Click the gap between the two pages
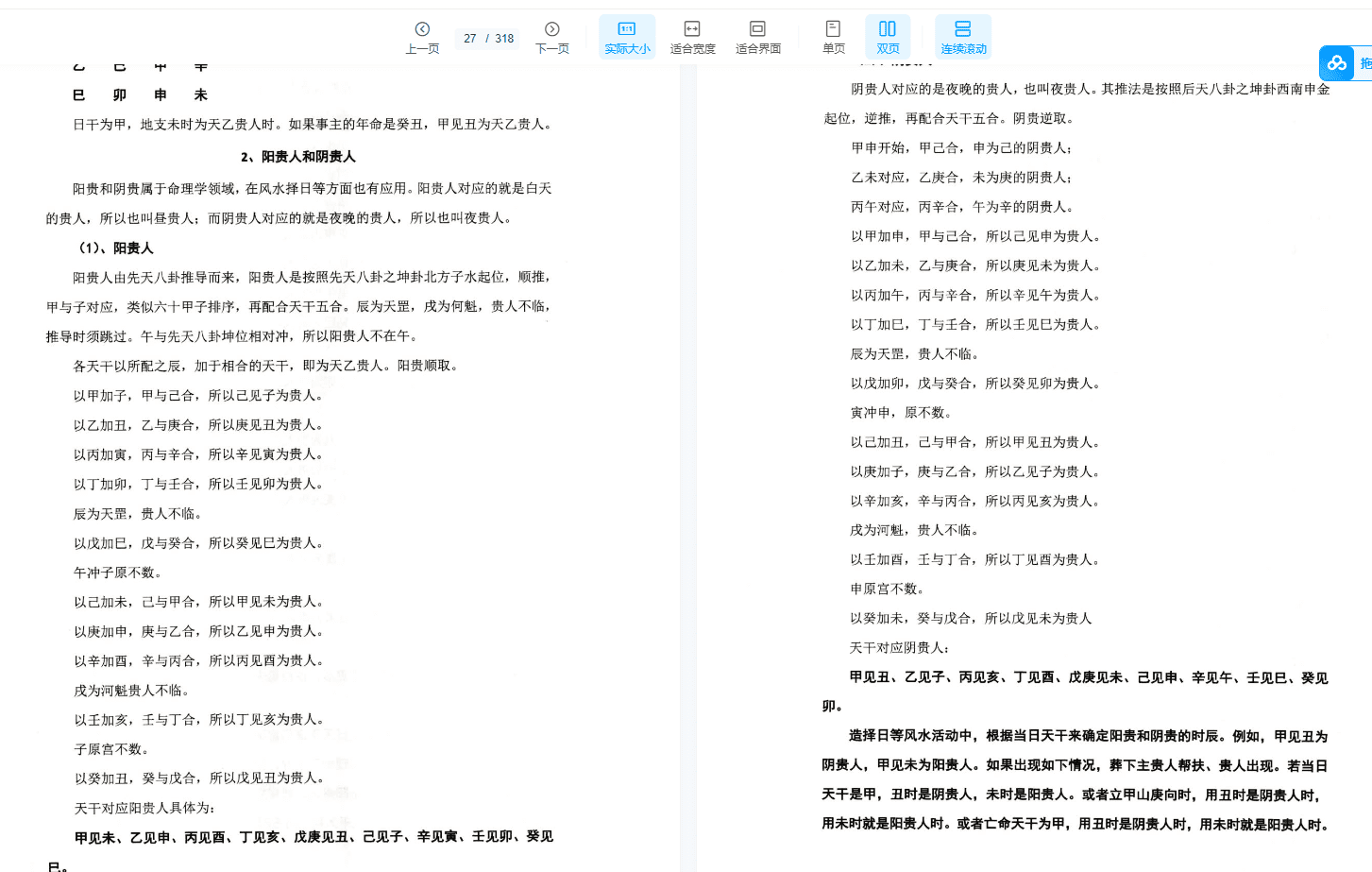Viewport: 1372px width, 872px height. [x=687, y=472]
